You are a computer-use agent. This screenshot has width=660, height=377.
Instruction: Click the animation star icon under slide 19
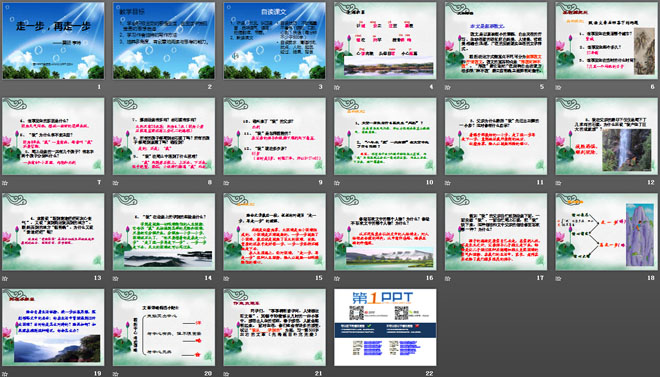[x=5, y=374]
